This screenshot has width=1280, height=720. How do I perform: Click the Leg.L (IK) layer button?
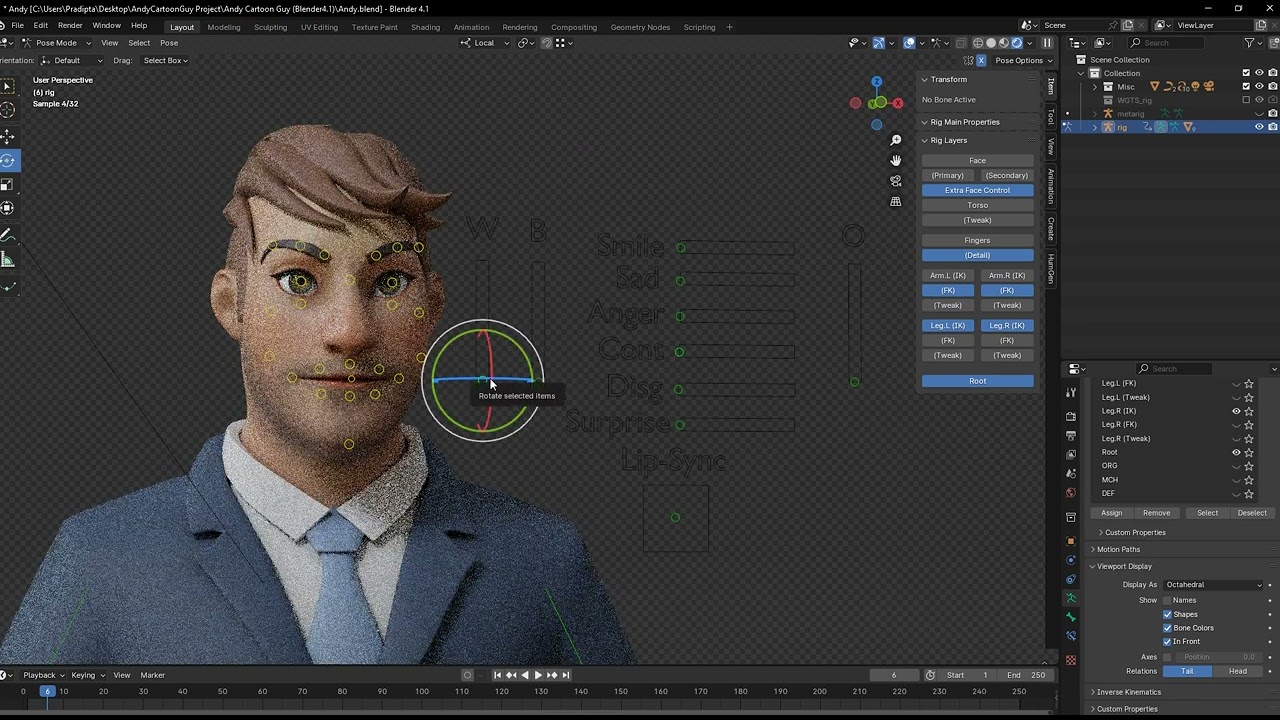coord(948,325)
